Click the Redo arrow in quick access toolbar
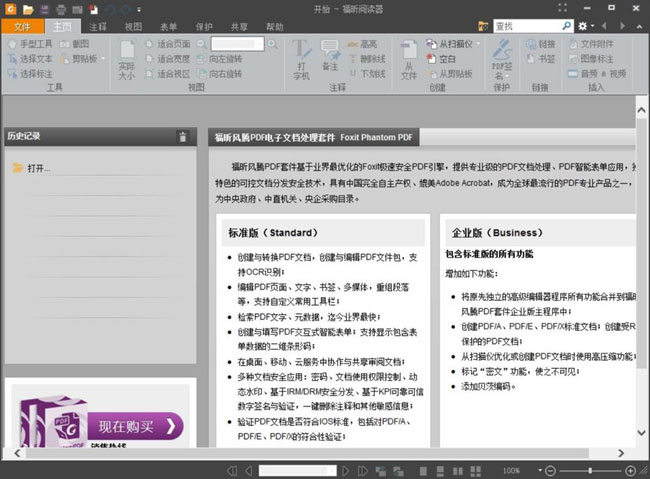Image resolution: width=650 pixels, height=479 pixels. [x=126, y=9]
